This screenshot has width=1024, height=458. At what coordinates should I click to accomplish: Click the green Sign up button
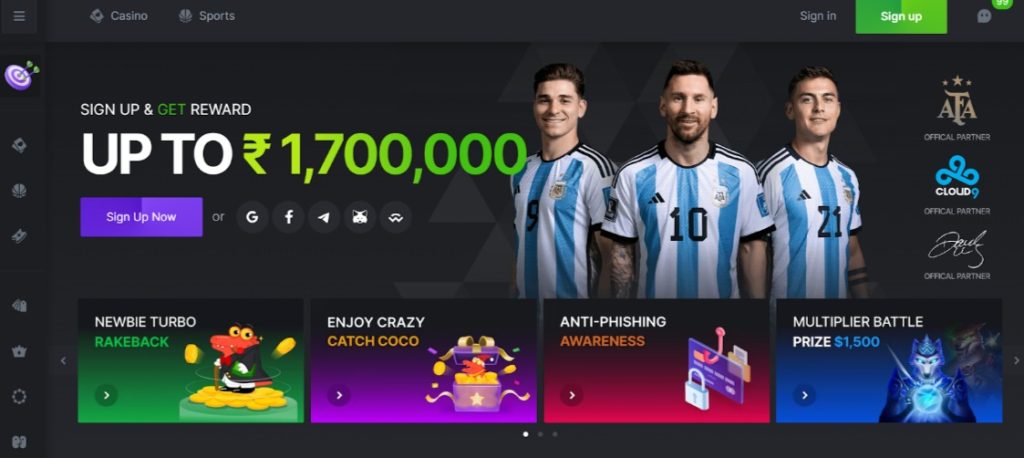tap(901, 16)
